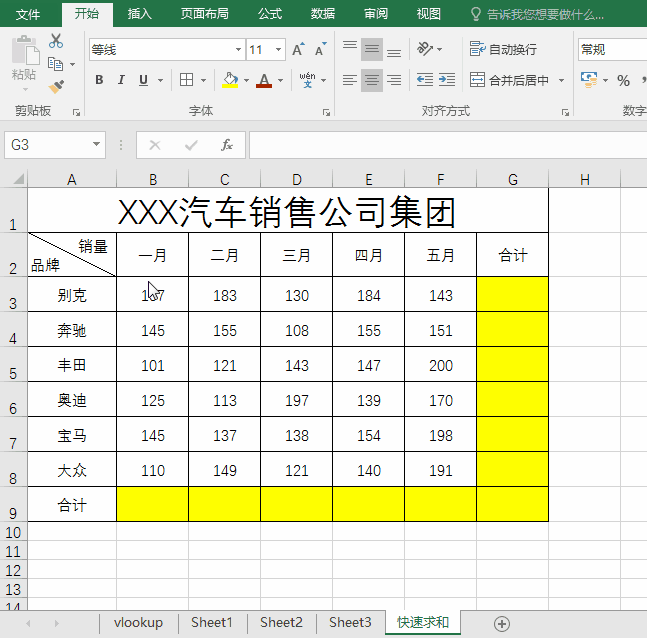The height and width of the screenshot is (638, 647).
Task: Click the text orientation icon
Action: coord(425,49)
